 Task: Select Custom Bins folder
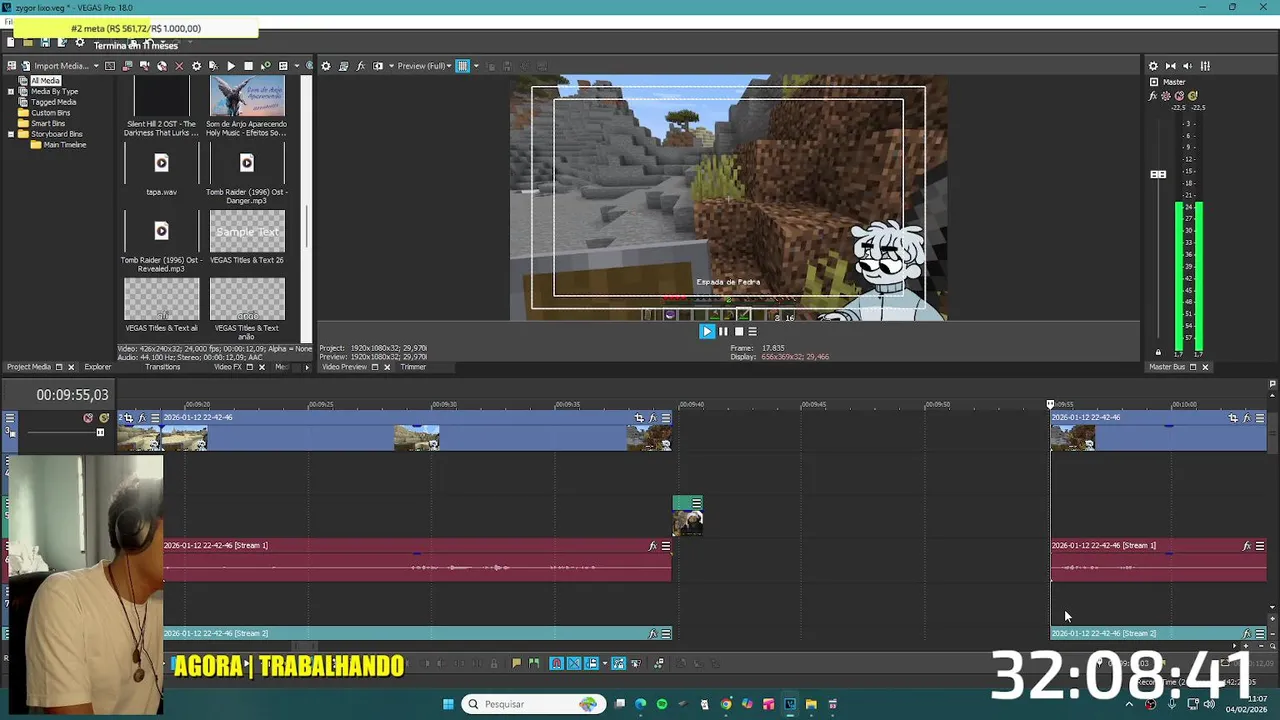(x=50, y=112)
